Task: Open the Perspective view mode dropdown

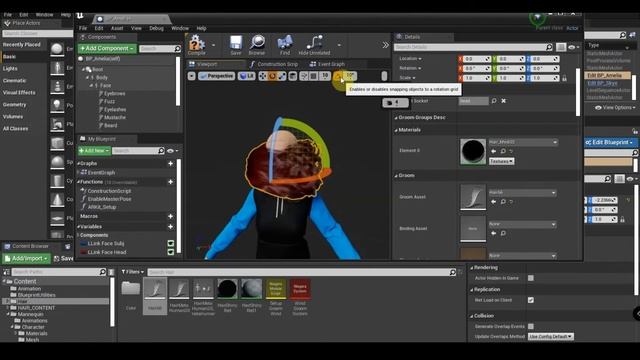Action: point(216,76)
